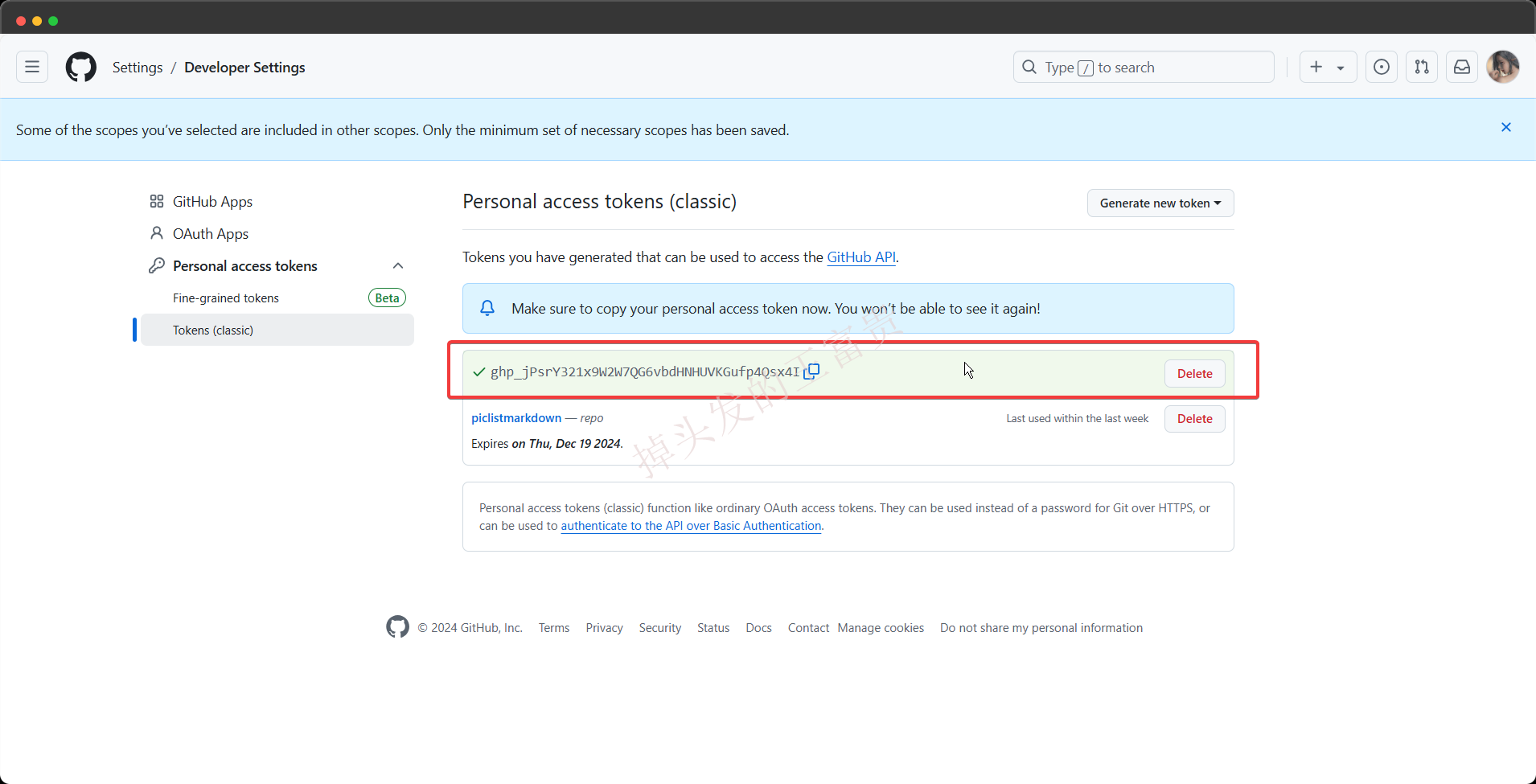Click the green macOS zoom window button

(53, 21)
